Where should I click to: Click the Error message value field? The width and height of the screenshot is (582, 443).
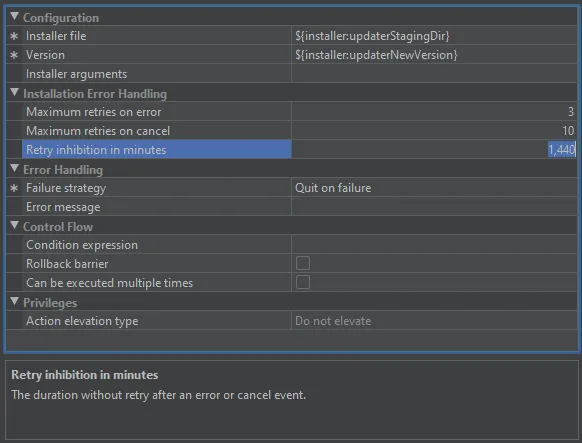click(434, 207)
